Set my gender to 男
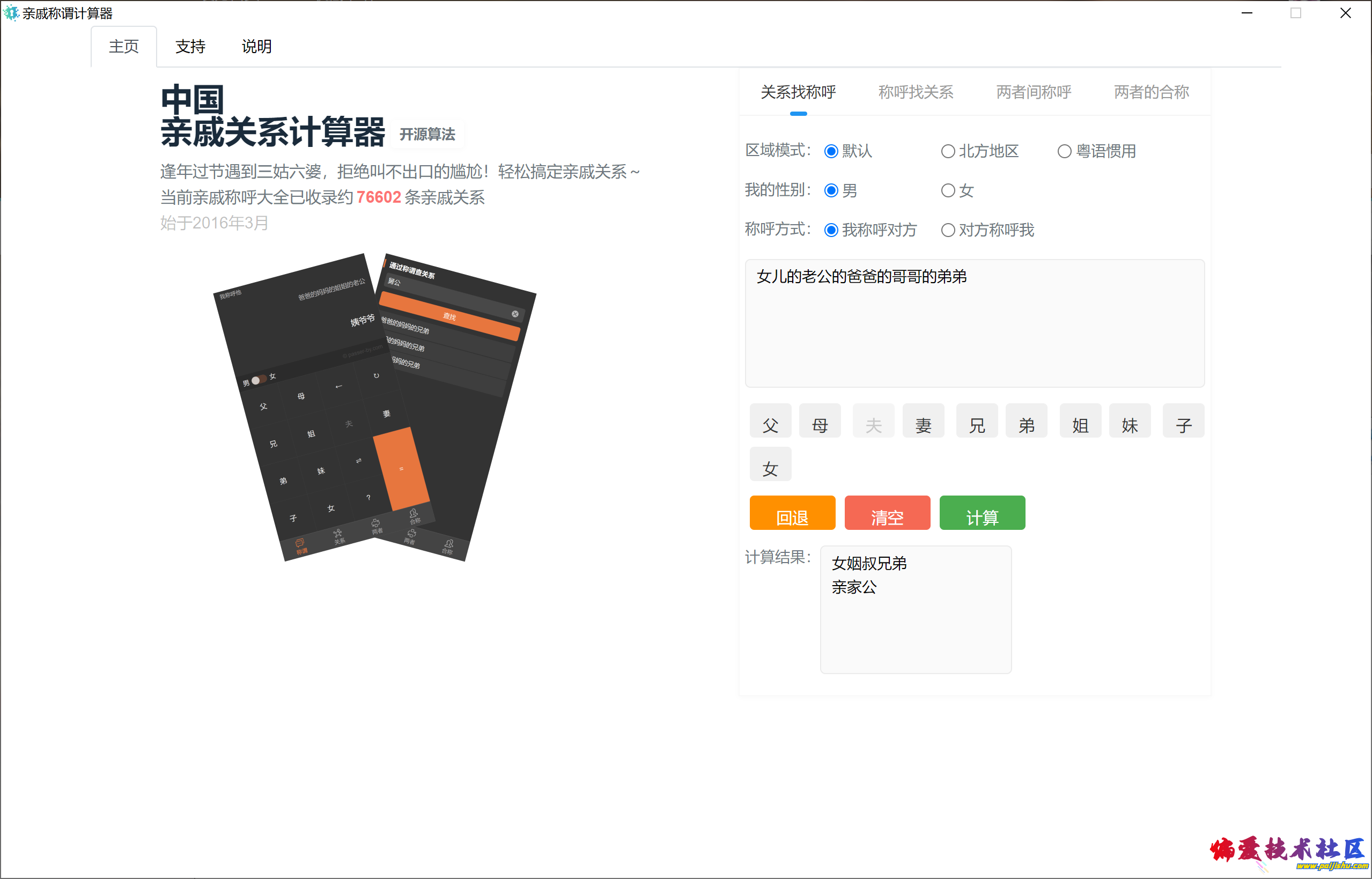The height and width of the screenshot is (879, 1372). click(x=831, y=190)
